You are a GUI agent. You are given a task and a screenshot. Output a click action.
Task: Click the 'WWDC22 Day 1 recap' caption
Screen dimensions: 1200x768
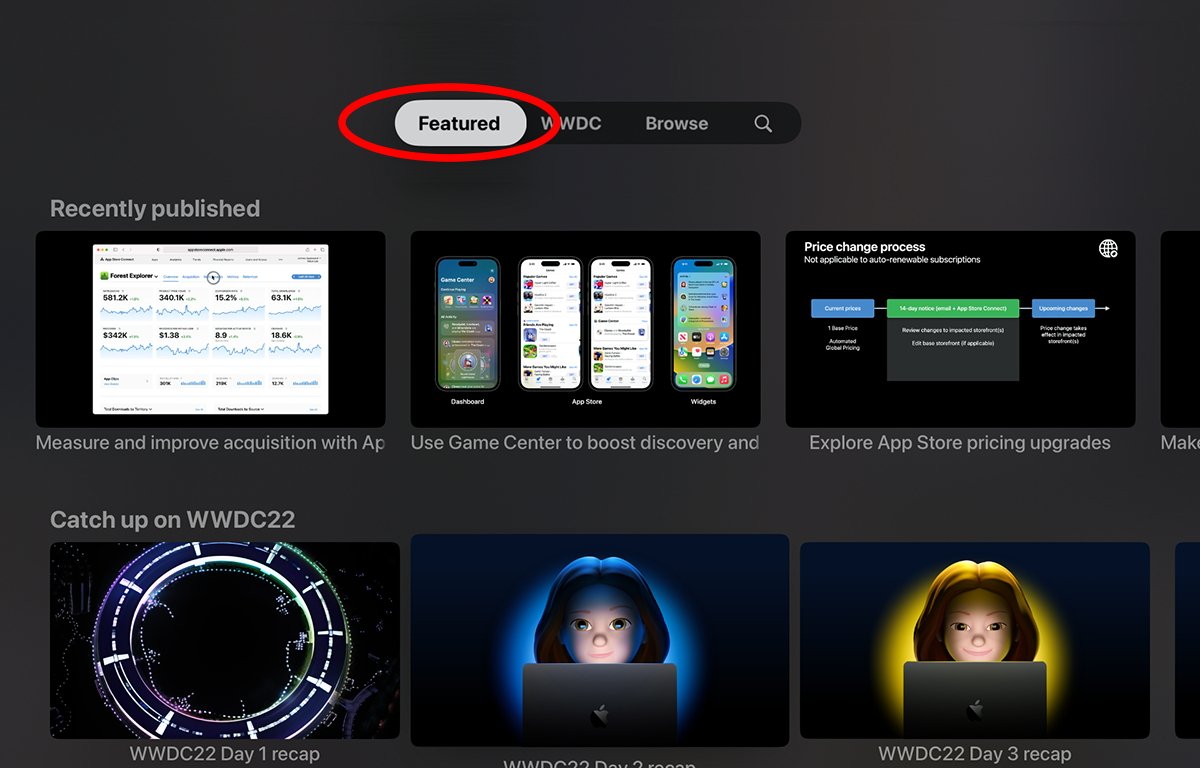(224, 754)
